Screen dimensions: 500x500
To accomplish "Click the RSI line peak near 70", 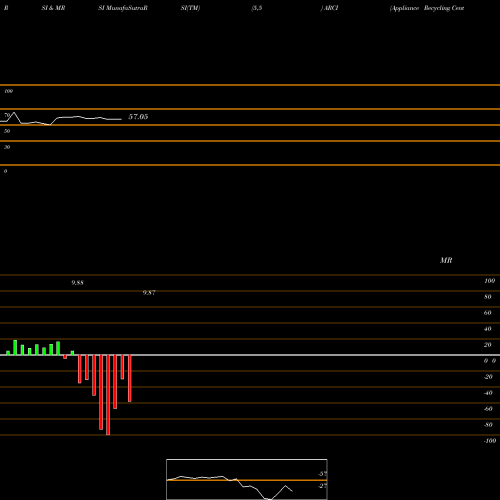I will [x=14, y=113].
